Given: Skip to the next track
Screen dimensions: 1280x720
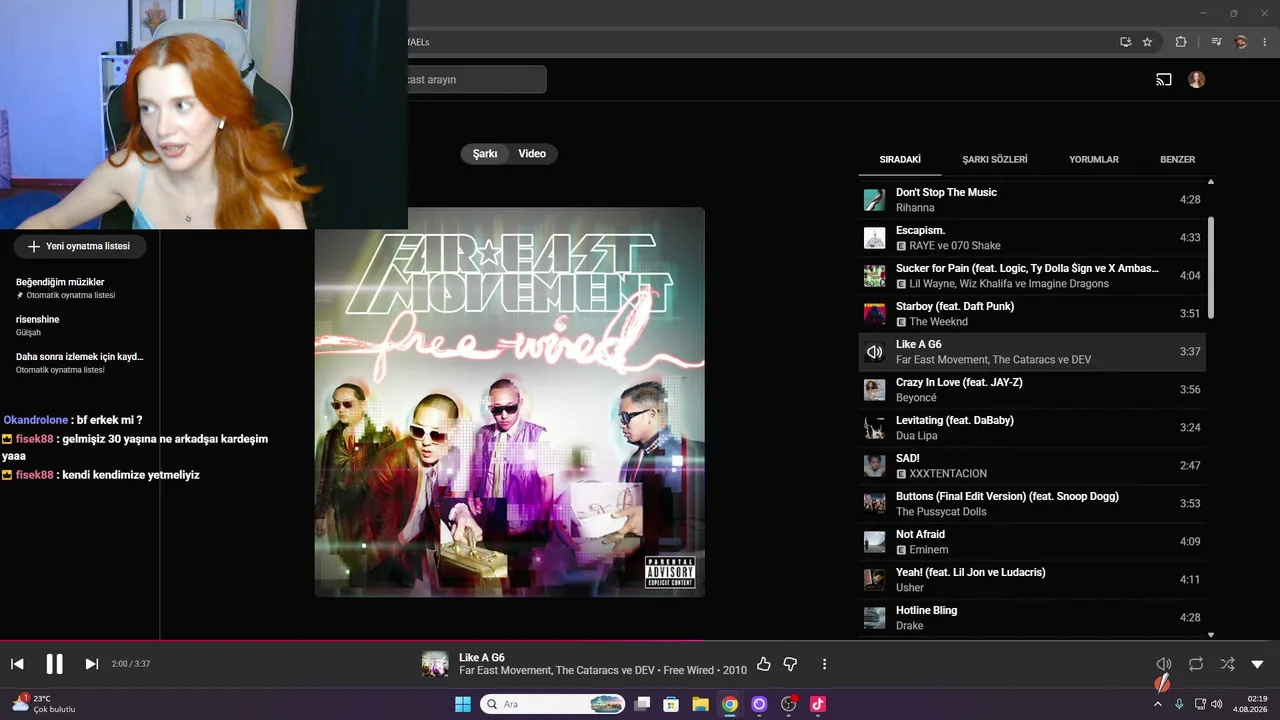Looking at the screenshot, I should tap(91, 664).
